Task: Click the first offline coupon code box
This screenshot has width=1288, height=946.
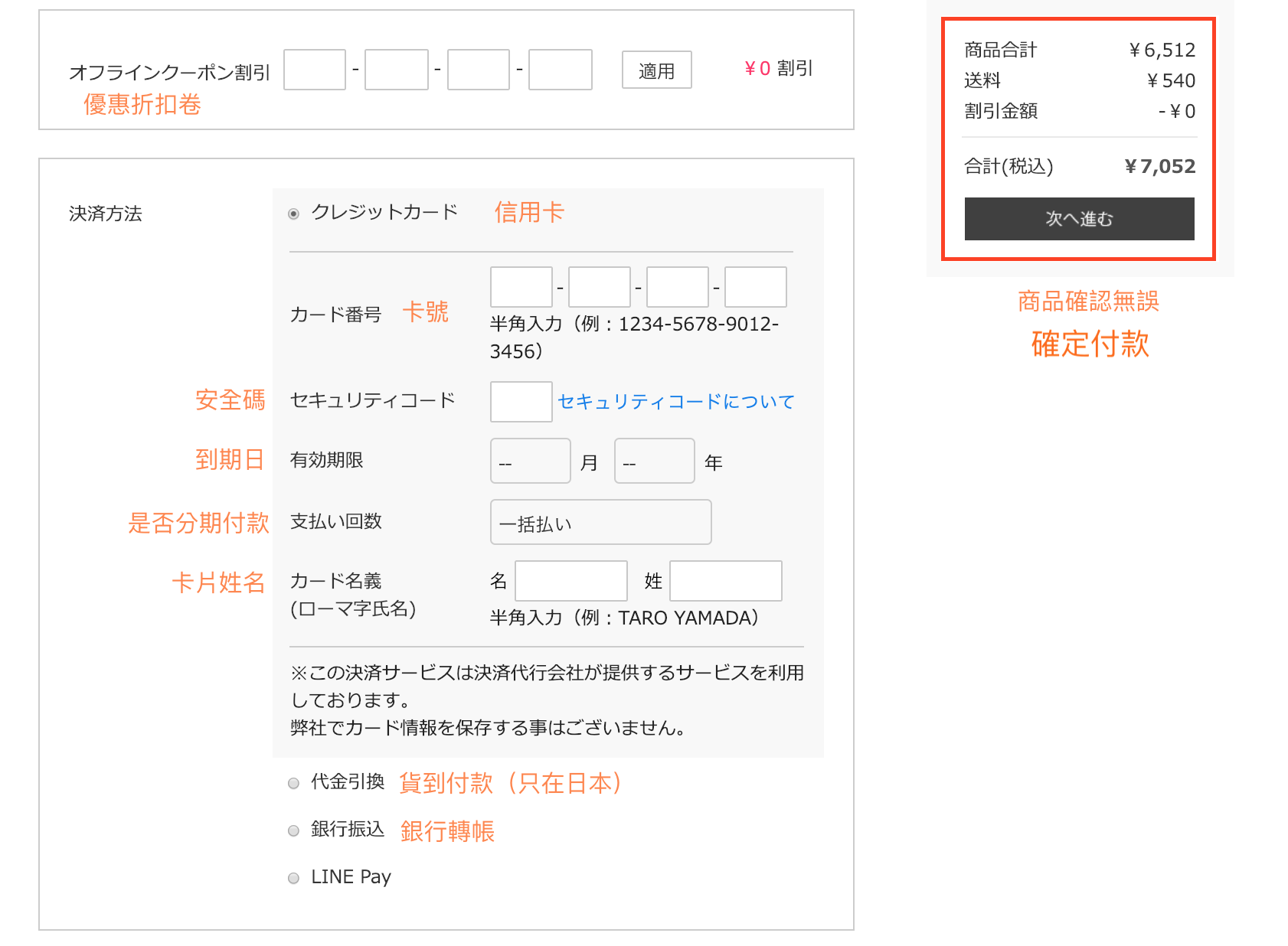Action: click(315, 70)
